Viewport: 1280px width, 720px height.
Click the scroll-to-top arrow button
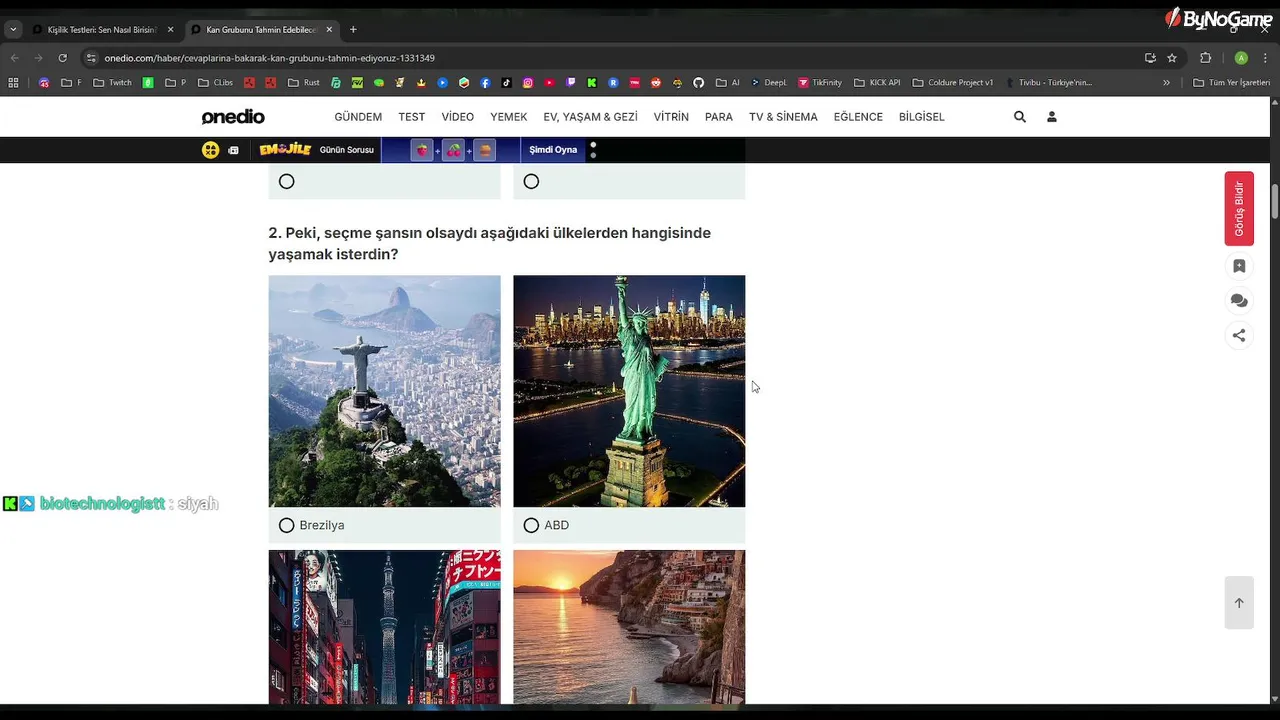(1239, 603)
